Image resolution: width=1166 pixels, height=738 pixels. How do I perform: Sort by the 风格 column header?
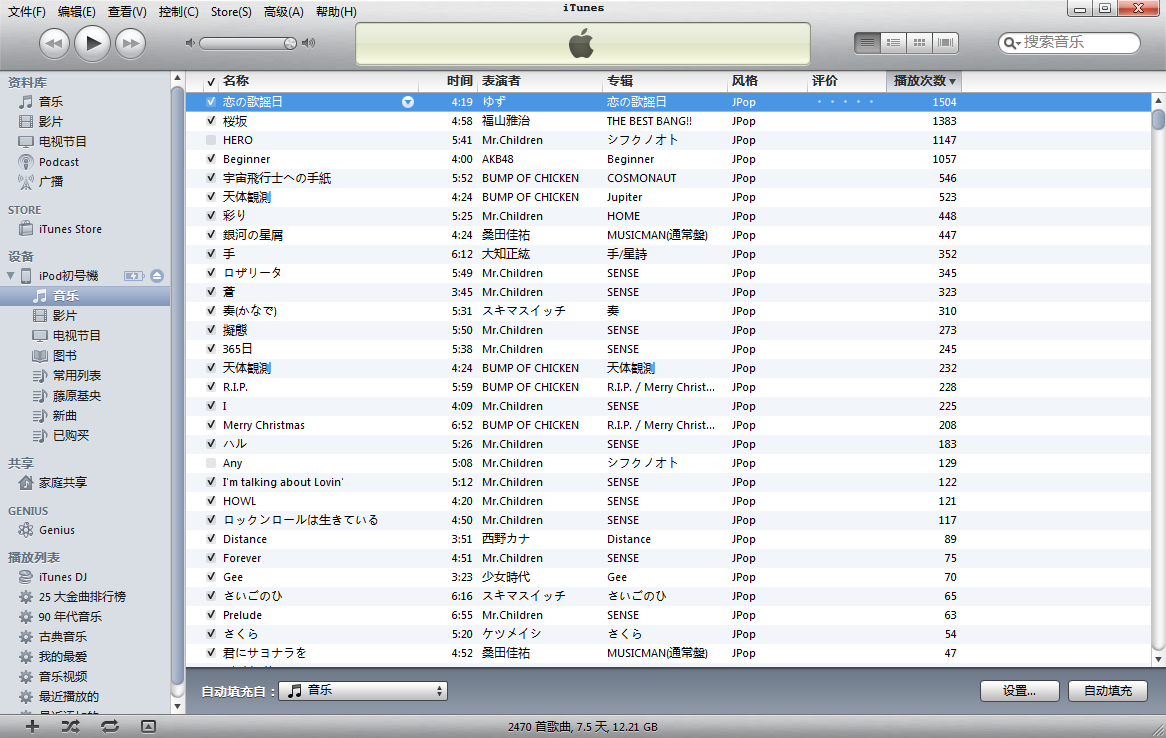pyautogui.click(x=767, y=81)
